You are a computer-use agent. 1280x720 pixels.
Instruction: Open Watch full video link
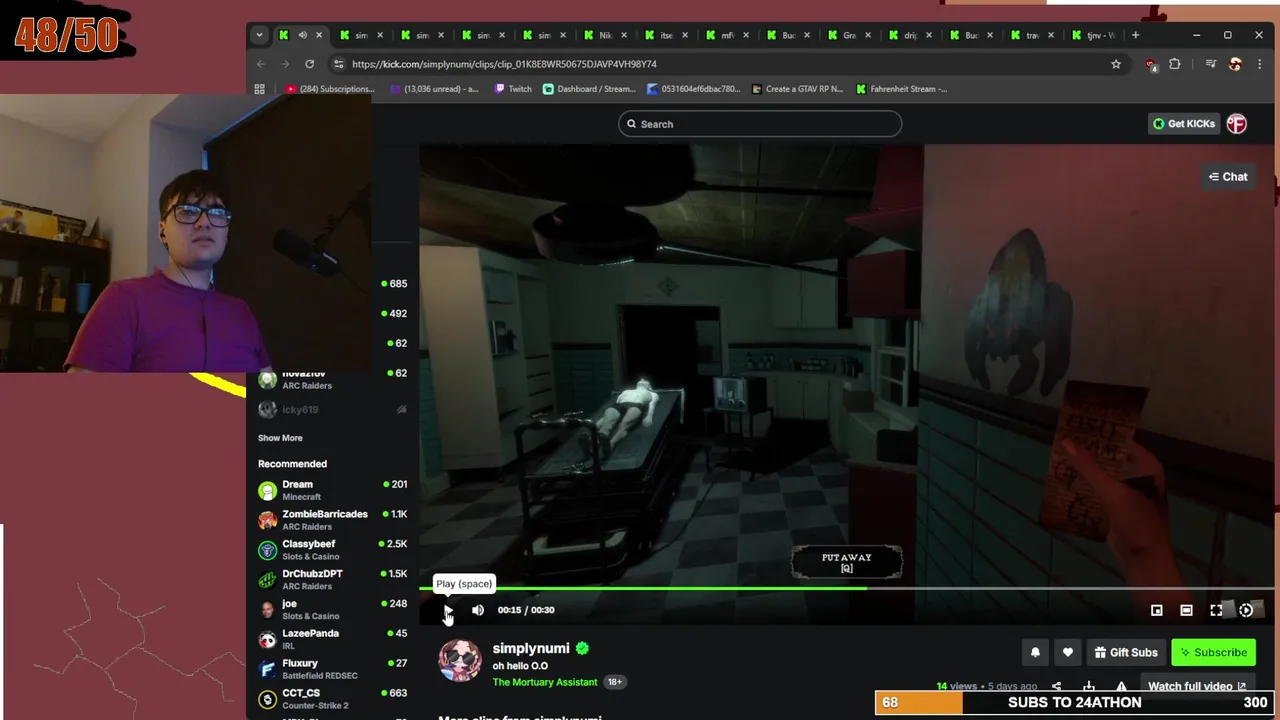click(x=1197, y=686)
